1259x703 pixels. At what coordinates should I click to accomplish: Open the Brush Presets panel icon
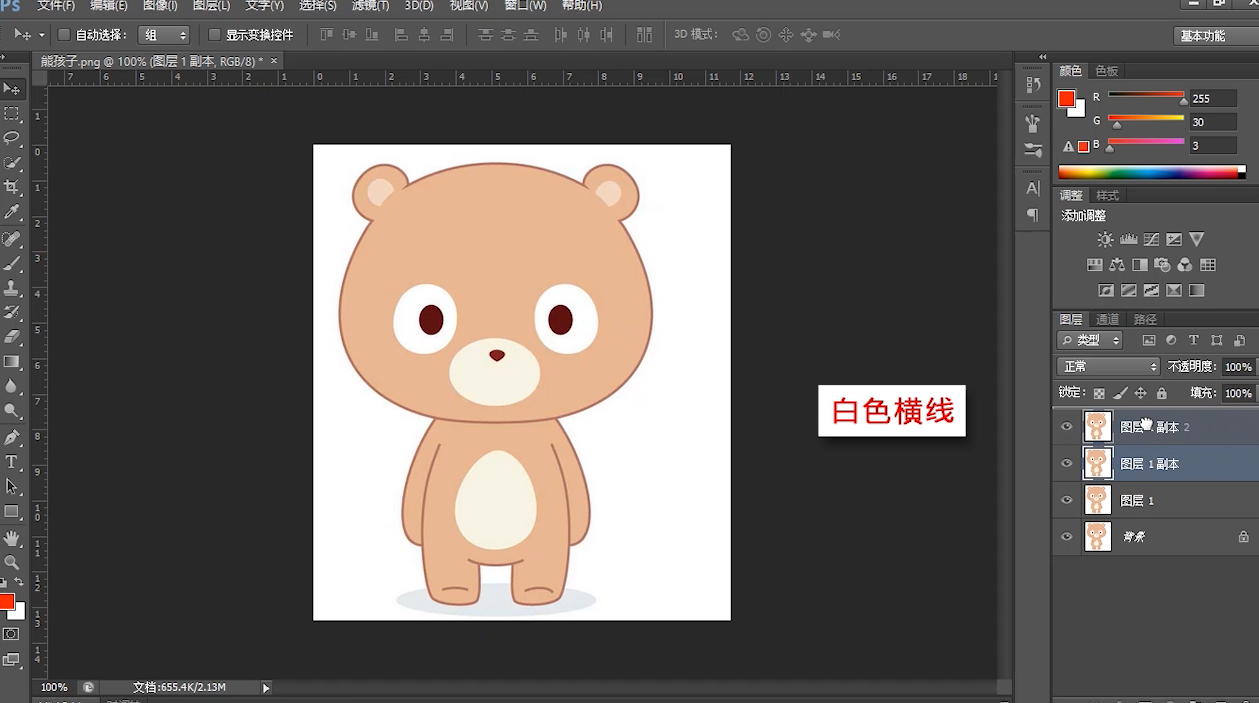(1033, 150)
